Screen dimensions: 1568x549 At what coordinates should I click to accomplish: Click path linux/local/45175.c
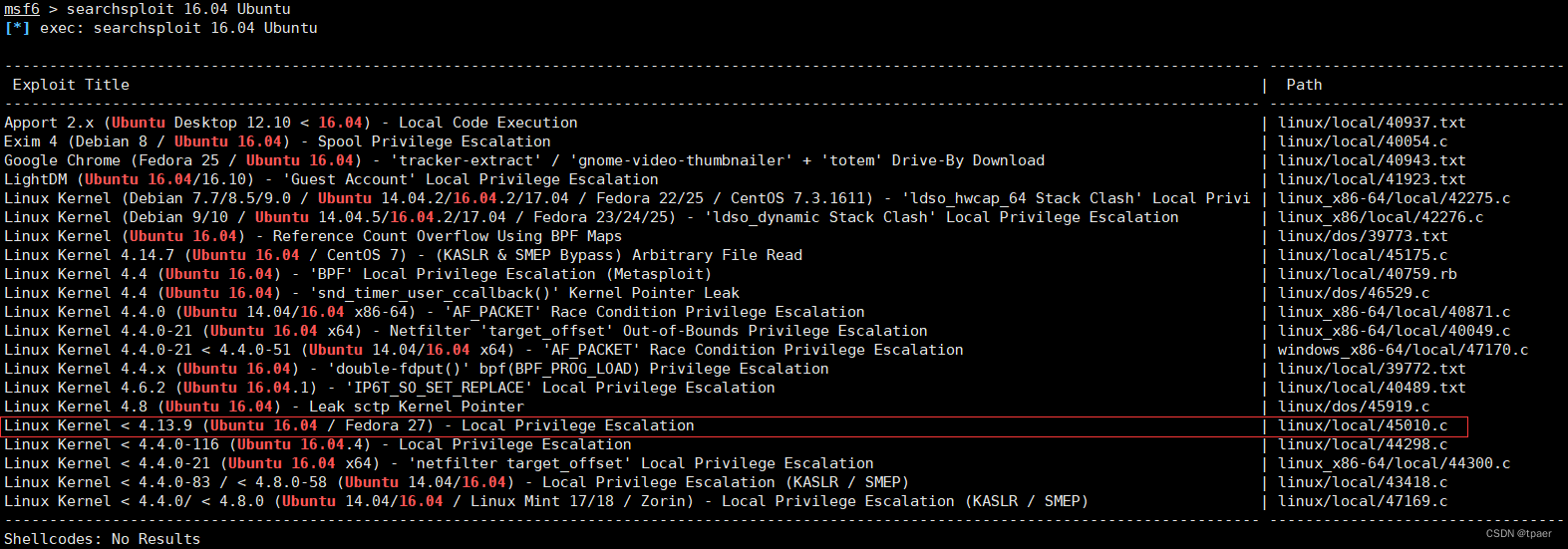(x=1363, y=255)
